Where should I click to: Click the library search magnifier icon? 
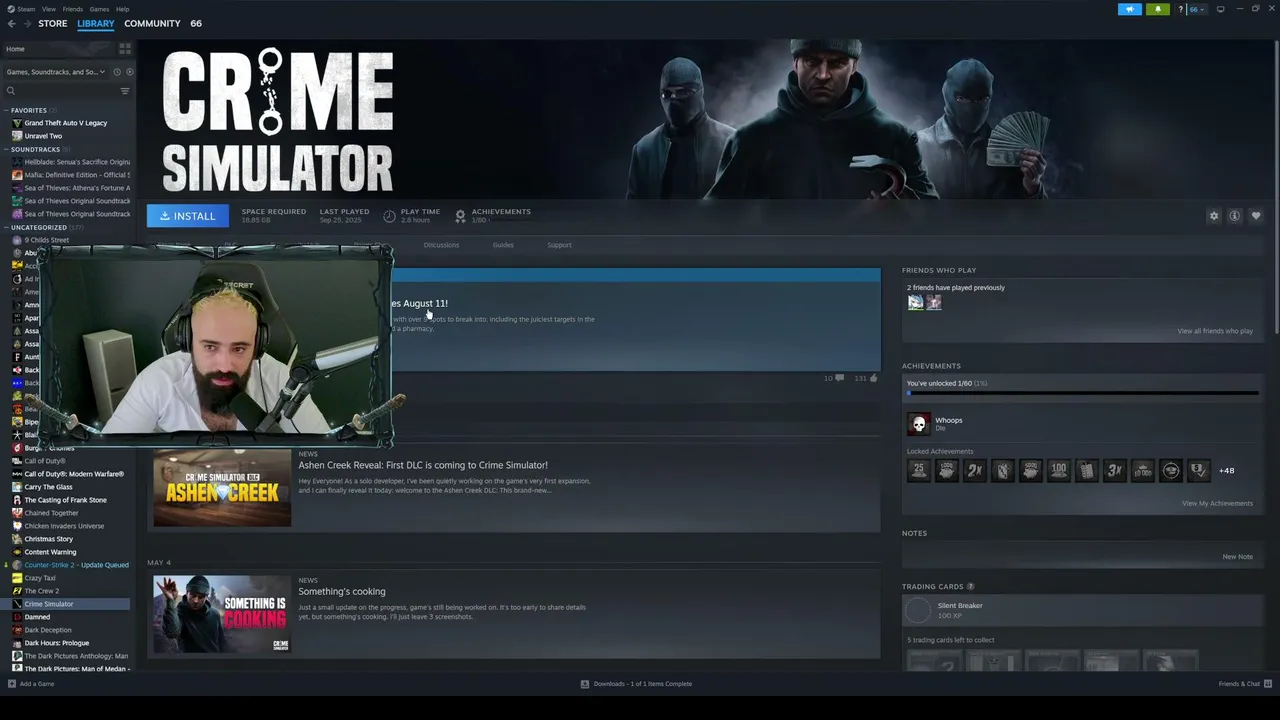pos(11,91)
